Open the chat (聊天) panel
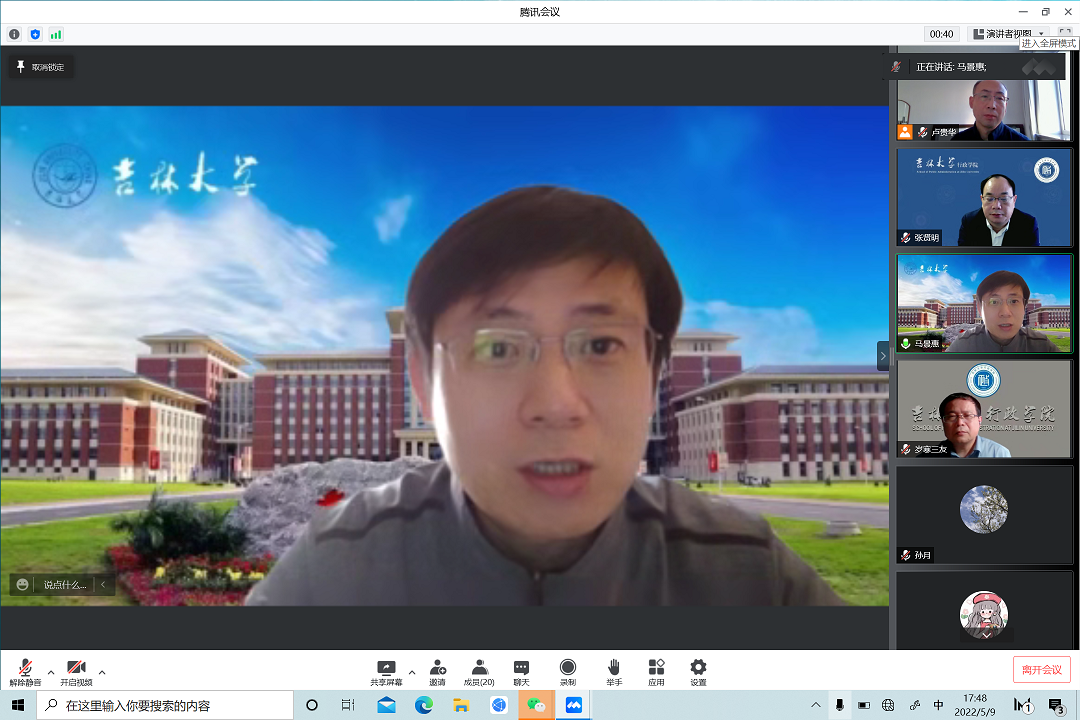 521,671
